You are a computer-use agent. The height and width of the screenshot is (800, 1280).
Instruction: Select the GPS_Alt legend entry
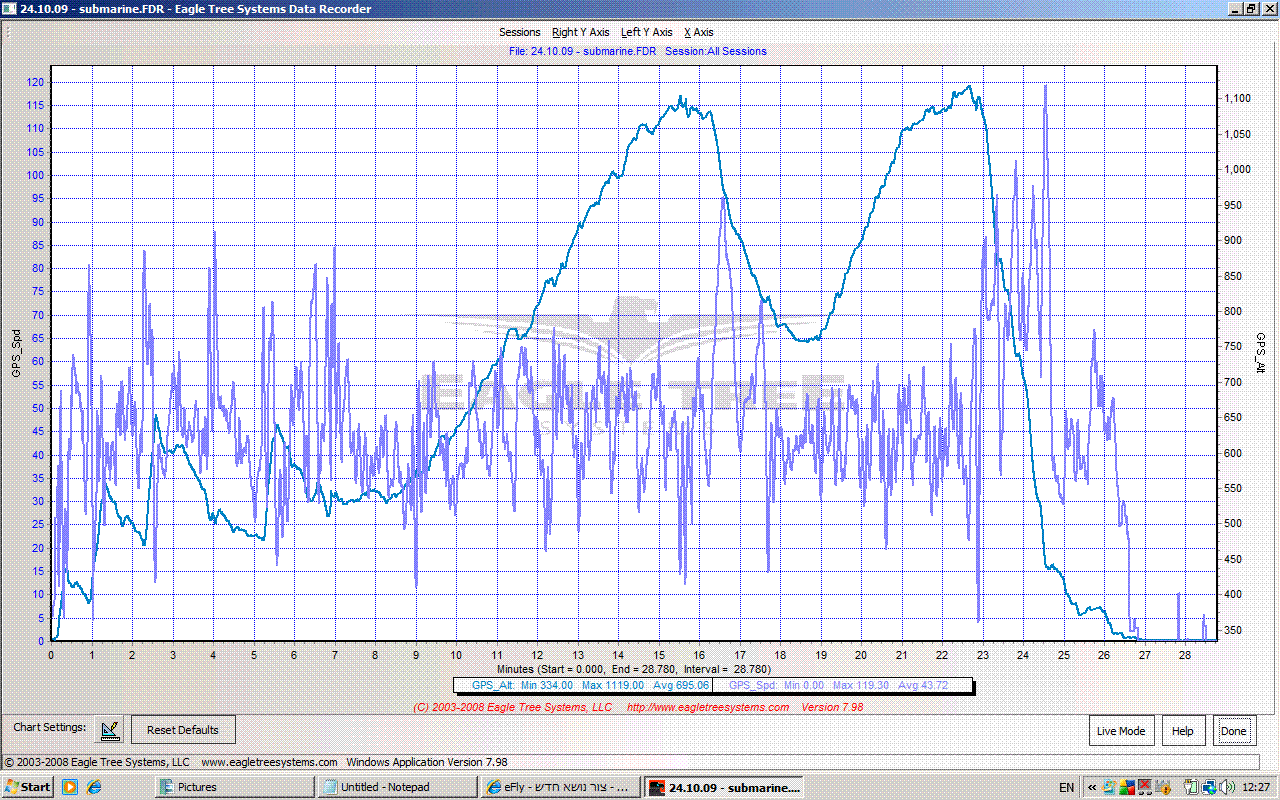coord(583,685)
